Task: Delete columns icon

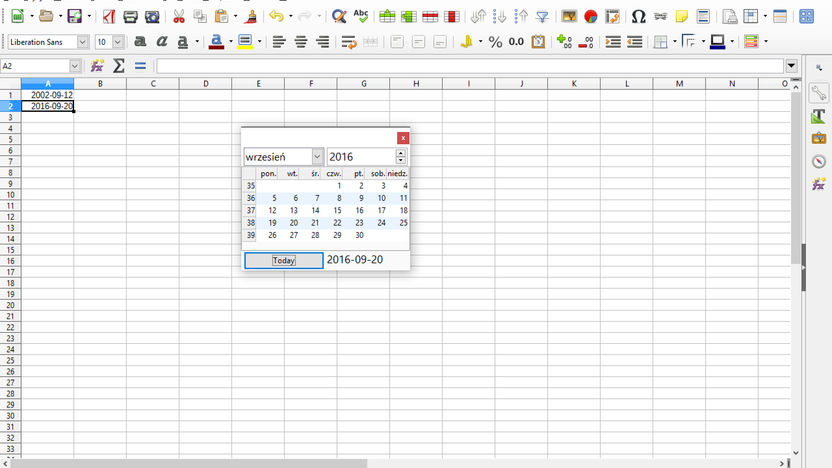Action: tap(452, 16)
